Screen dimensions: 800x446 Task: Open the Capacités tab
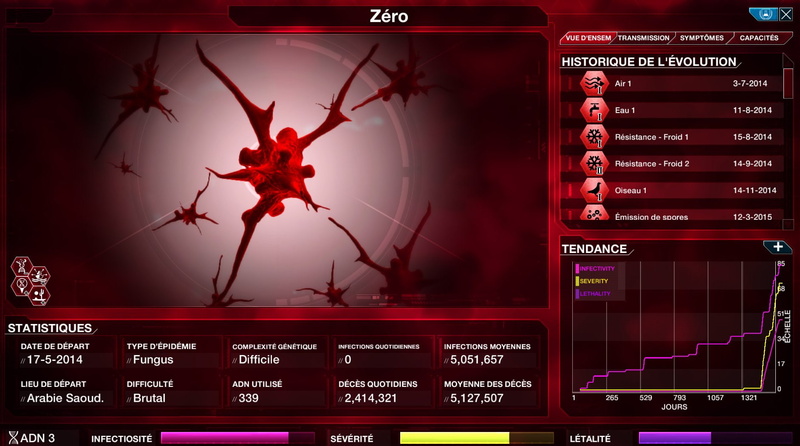759,38
